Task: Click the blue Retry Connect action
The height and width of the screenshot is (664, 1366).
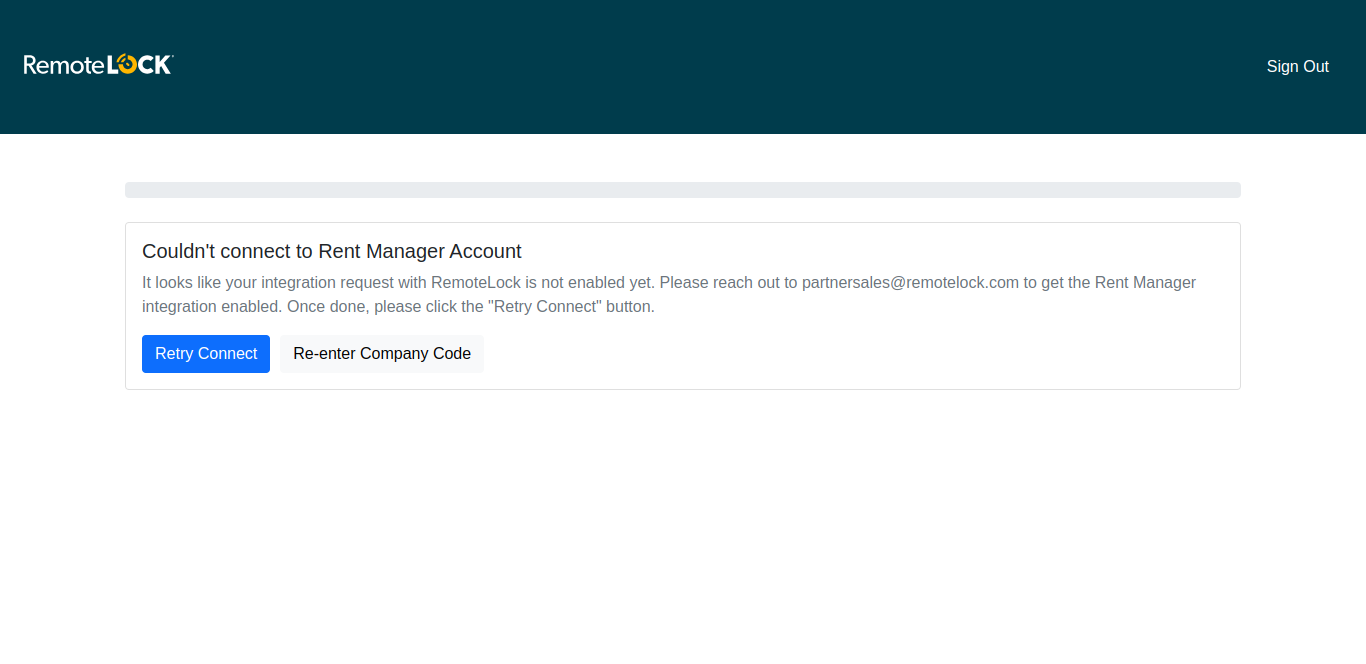Action: point(205,353)
